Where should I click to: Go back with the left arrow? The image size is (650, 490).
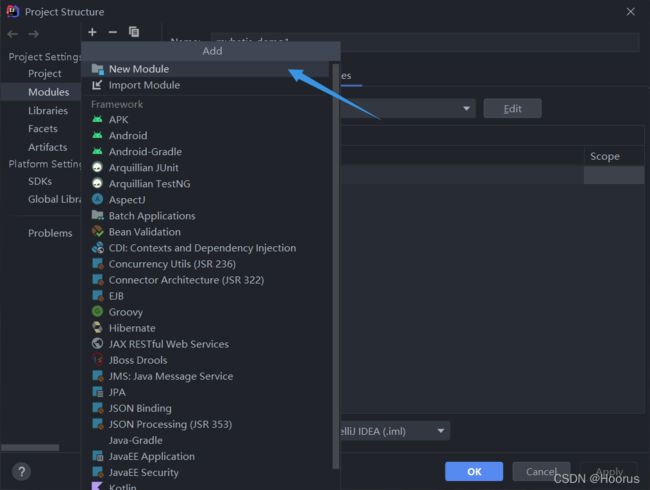coord(13,34)
